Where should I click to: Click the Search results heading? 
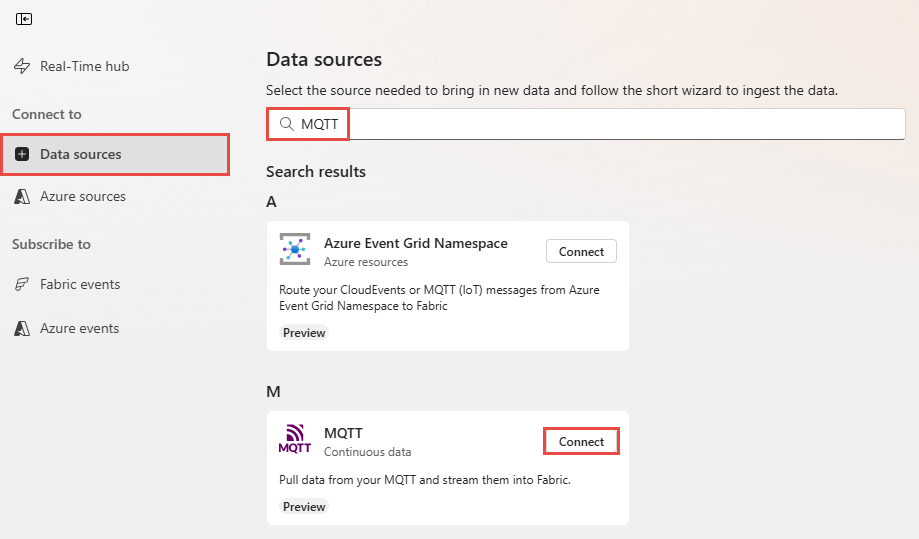pos(316,172)
